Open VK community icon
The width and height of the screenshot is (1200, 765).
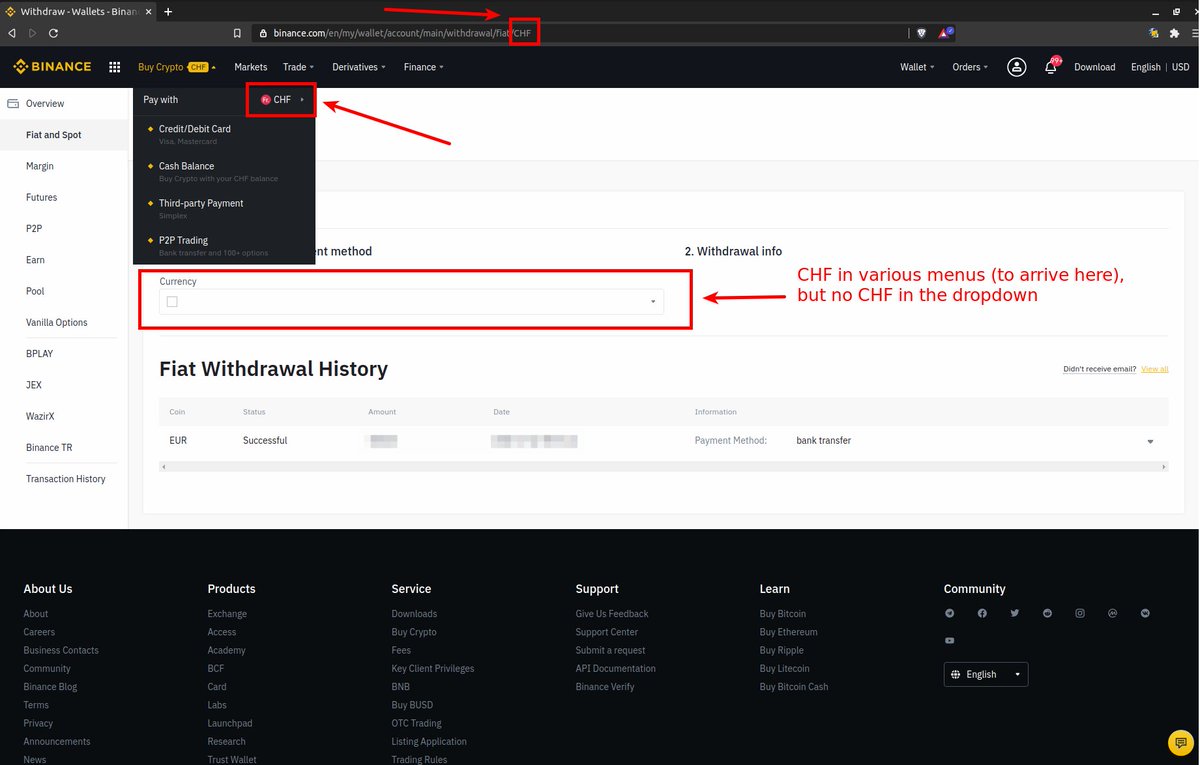1145,613
